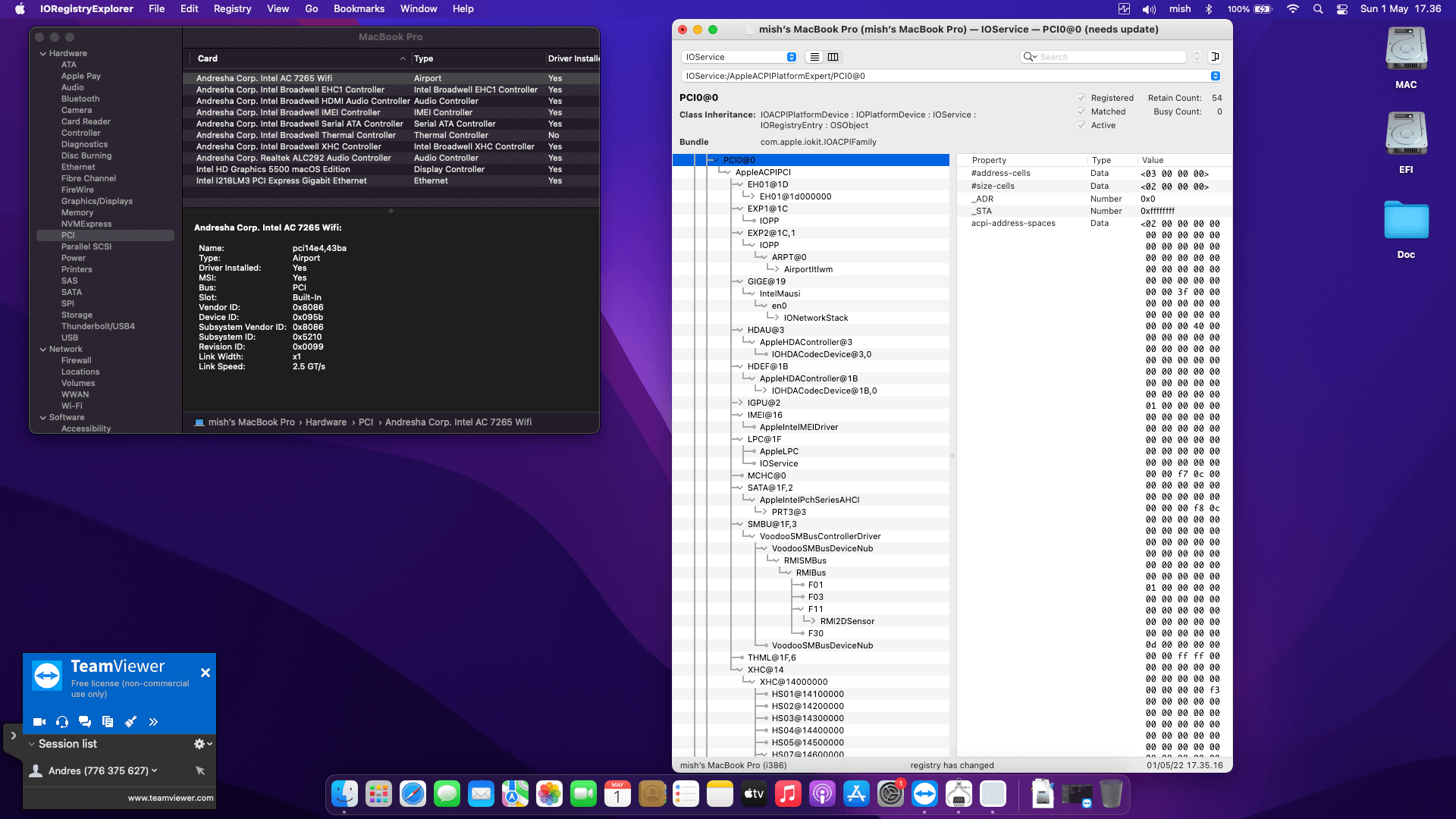Open TeamViewer voice headset option
The width and height of the screenshot is (1456, 819).
(62, 722)
